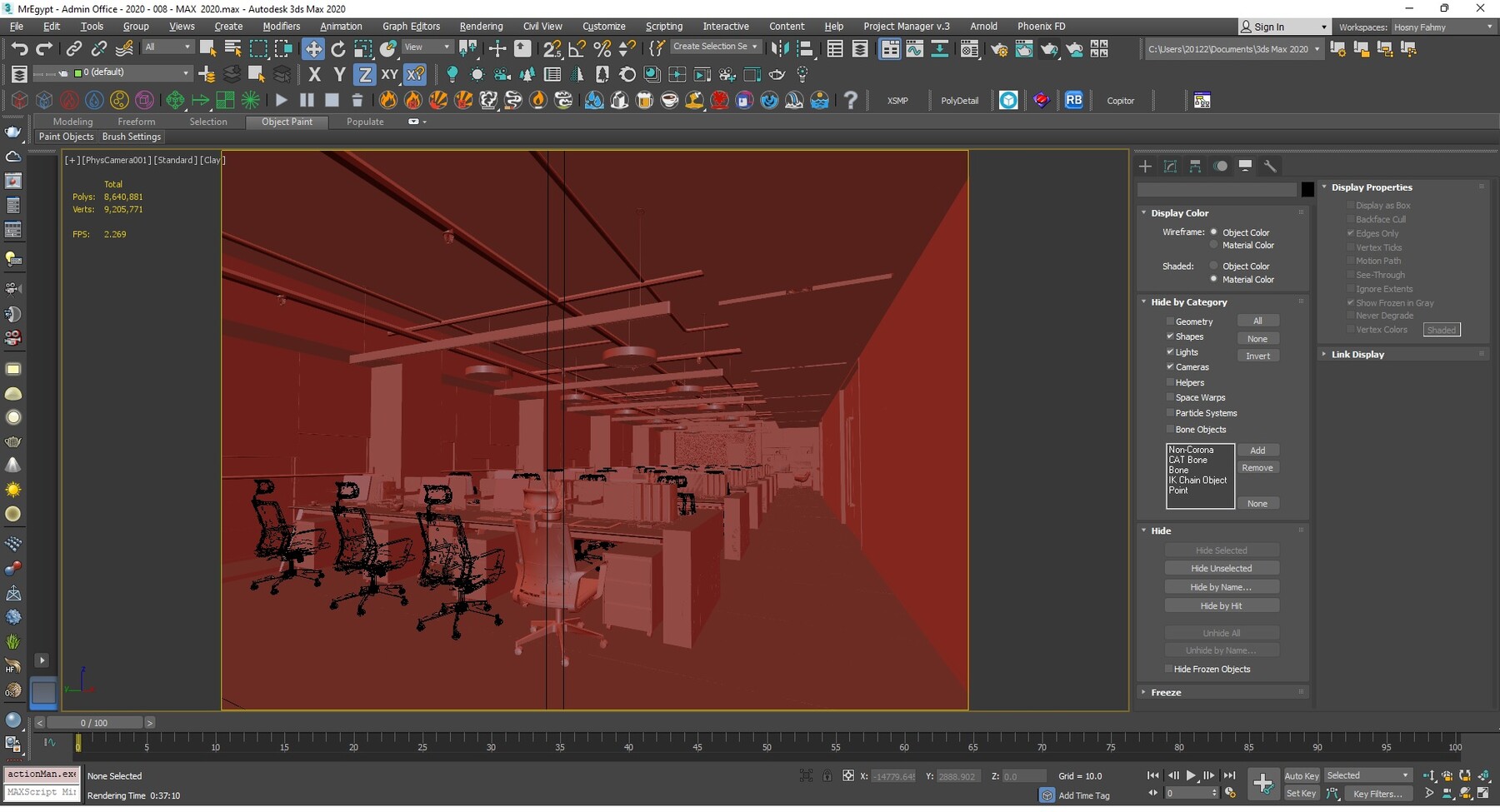Click the Hide Unselected button
Screen dimensions: 1500x812
(x=1222, y=568)
